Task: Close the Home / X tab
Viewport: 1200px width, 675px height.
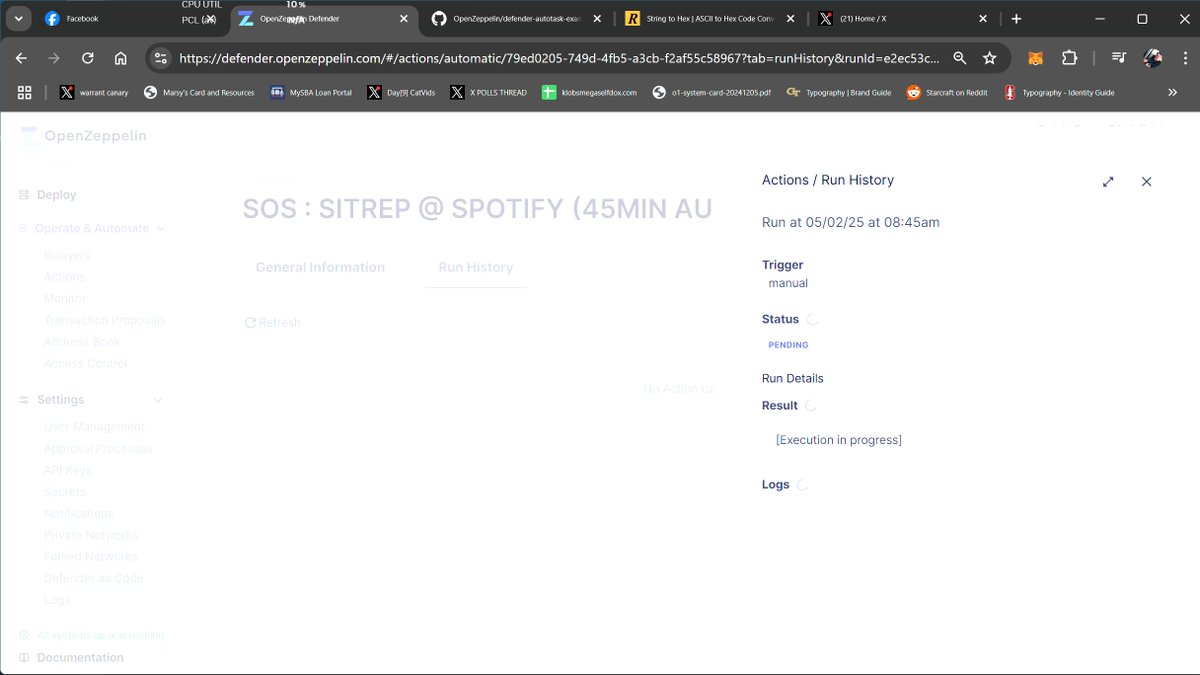Action: click(983, 19)
